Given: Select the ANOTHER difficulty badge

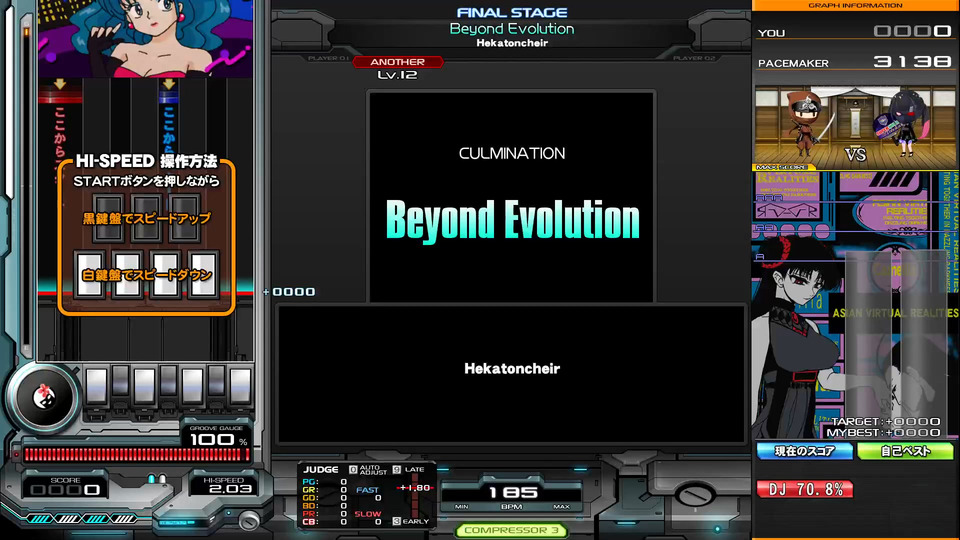Looking at the screenshot, I should pyautogui.click(x=397, y=62).
